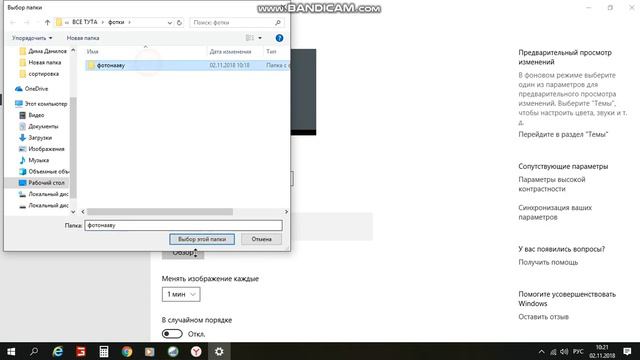Image resolution: width=640 pixels, height=360 pixels.
Task: Select the Дима Данилов folder in tree
Action: point(43,51)
